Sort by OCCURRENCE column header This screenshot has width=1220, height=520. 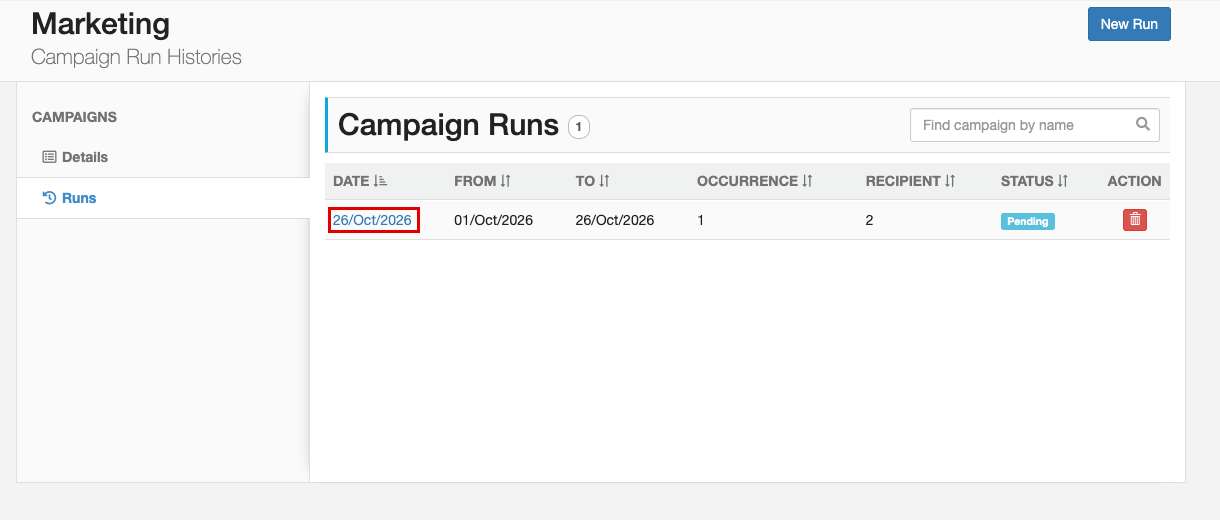[755, 181]
